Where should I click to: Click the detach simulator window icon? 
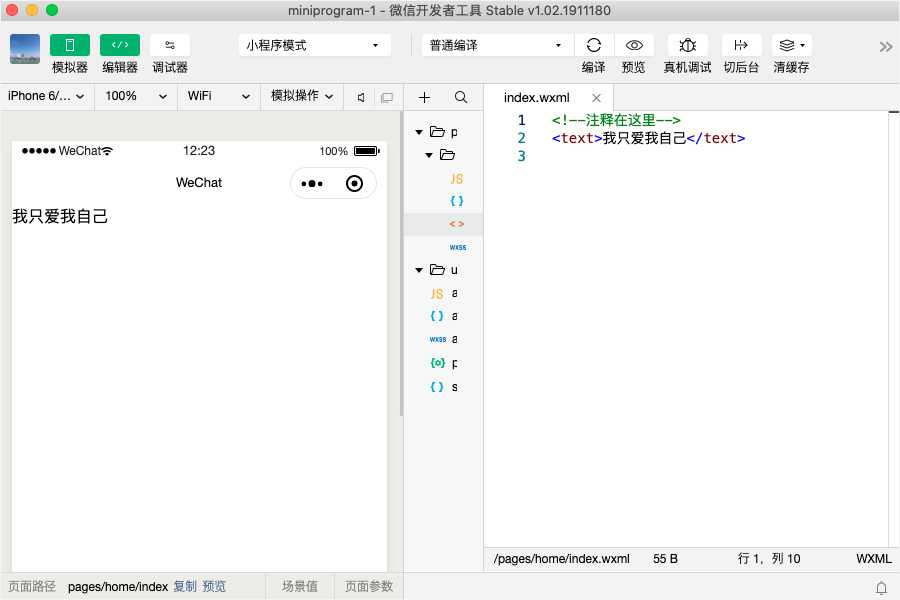[x=387, y=98]
